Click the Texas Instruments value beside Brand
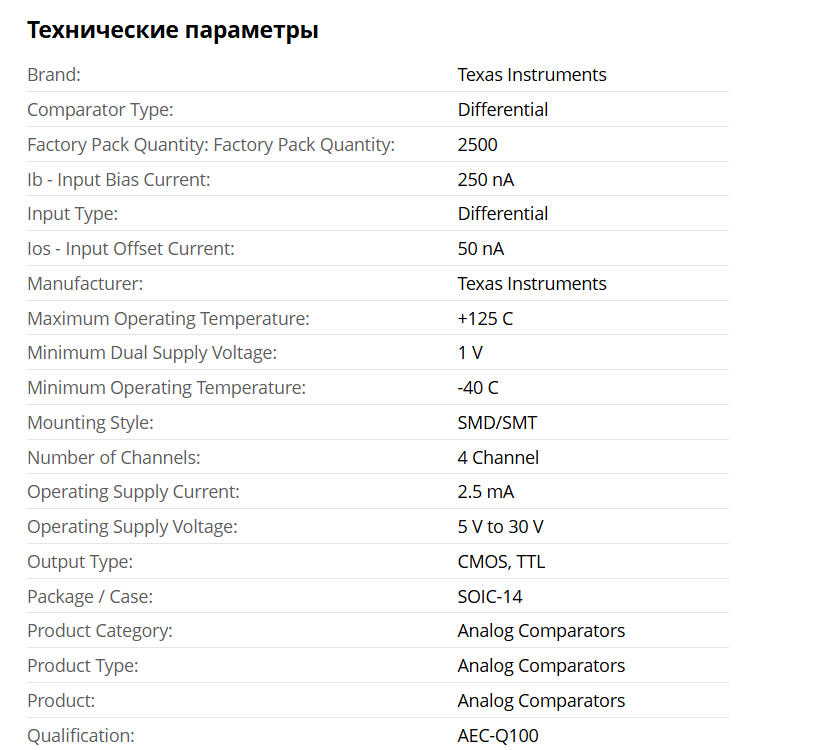 pyautogui.click(x=532, y=75)
